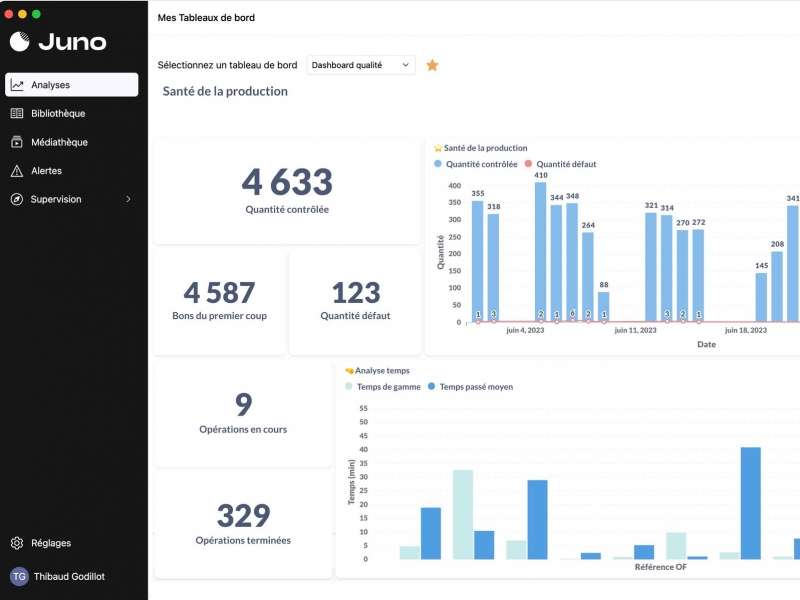This screenshot has width=800, height=600.
Task: Toggle the orange favorite star
Action: click(432, 65)
